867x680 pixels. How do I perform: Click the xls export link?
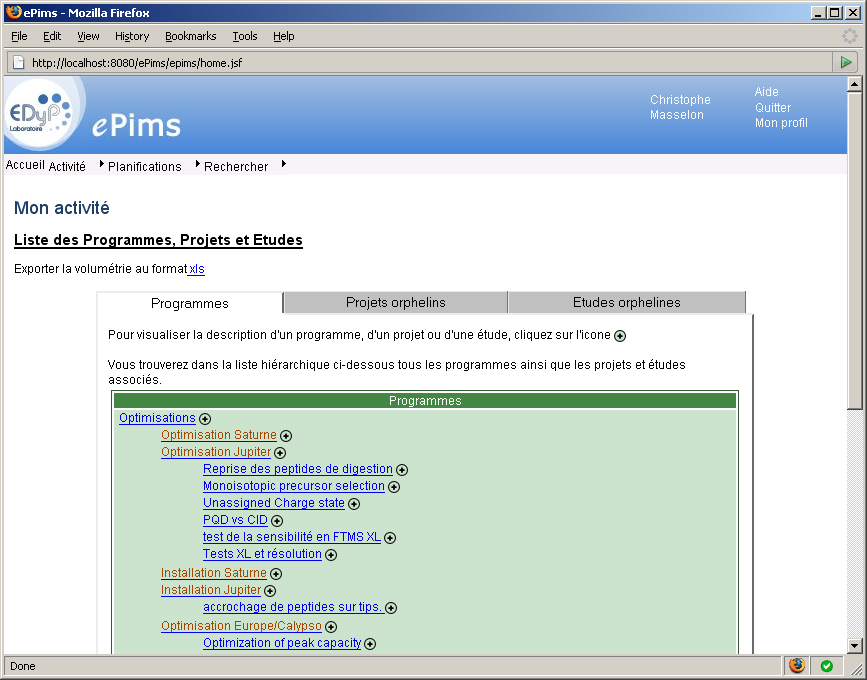[x=197, y=269]
